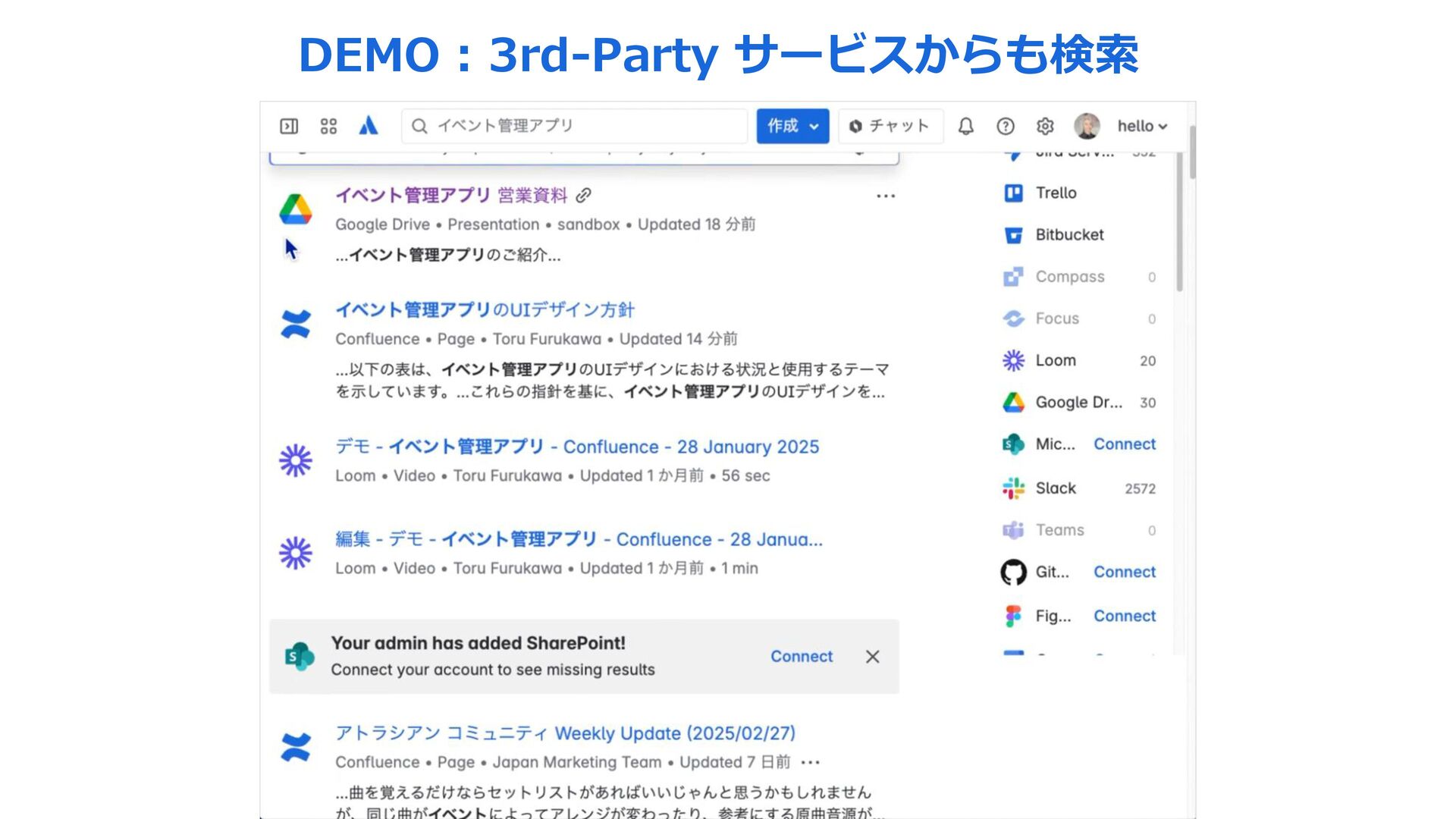The height and width of the screenshot is (819, 1456).
Task: Open notifications bell icon
Action: [x=965, y=126]
